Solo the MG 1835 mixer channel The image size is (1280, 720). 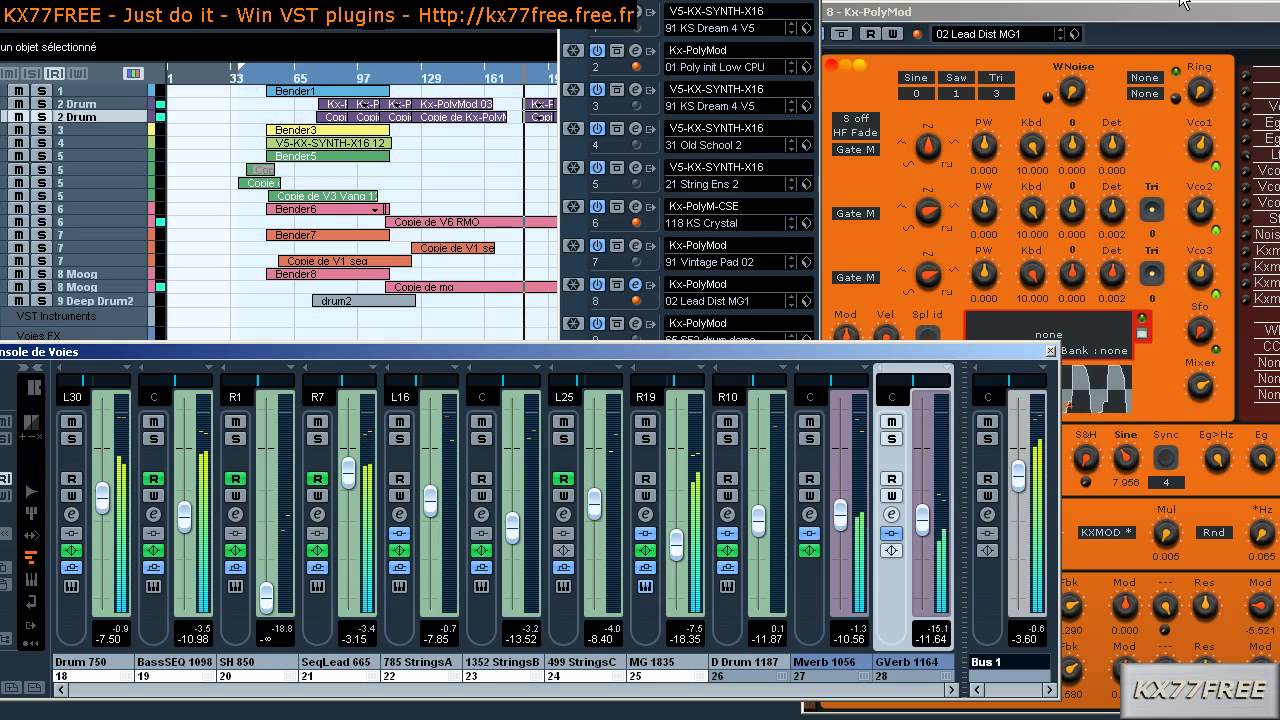click(645, 439)
